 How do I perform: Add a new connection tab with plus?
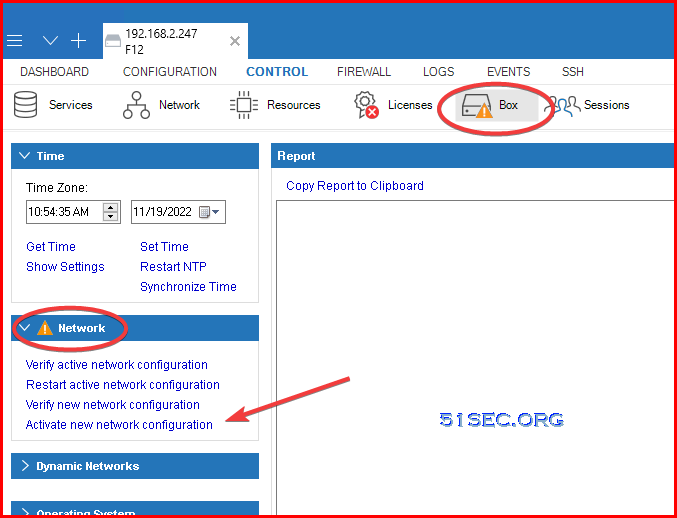79,41
